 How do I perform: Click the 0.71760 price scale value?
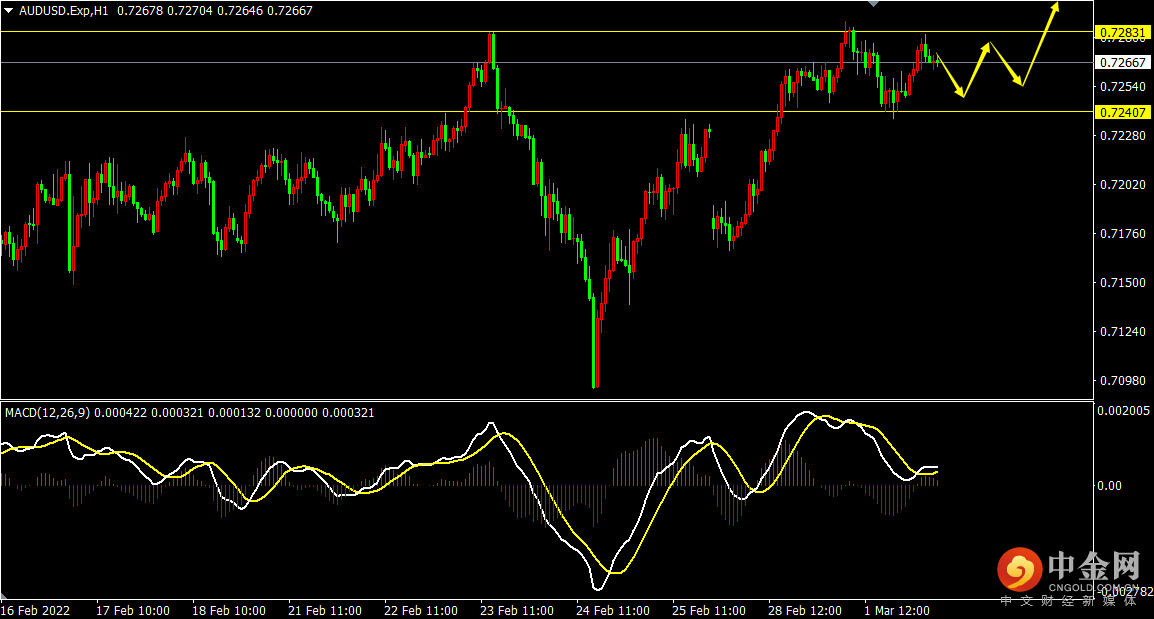[1123, 234]
